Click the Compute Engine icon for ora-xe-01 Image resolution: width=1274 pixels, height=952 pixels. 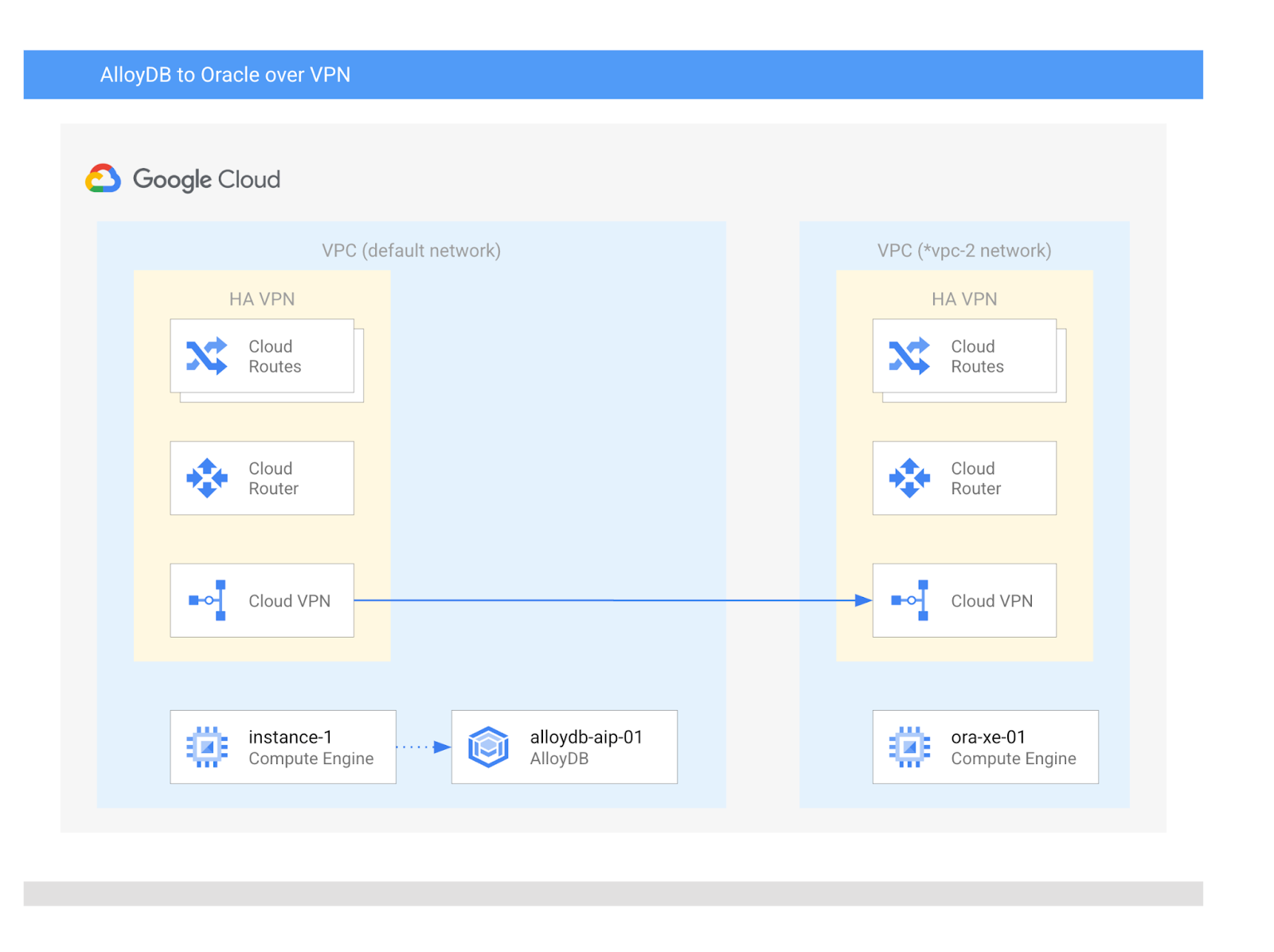point(909,747)
